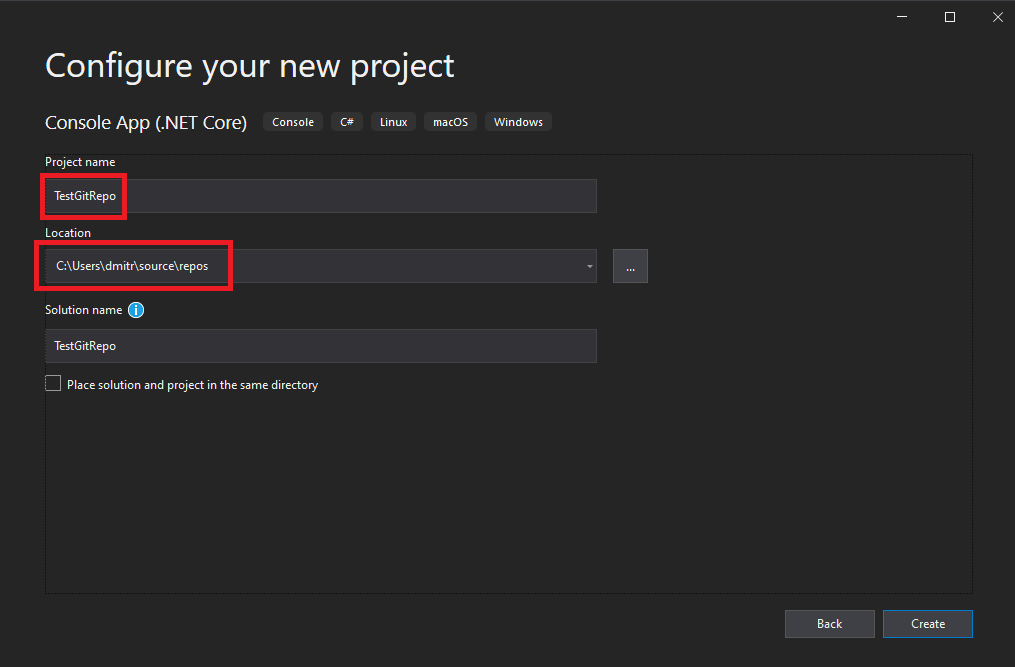
Task: Click the Console tag badge
Action: [293, 122]
